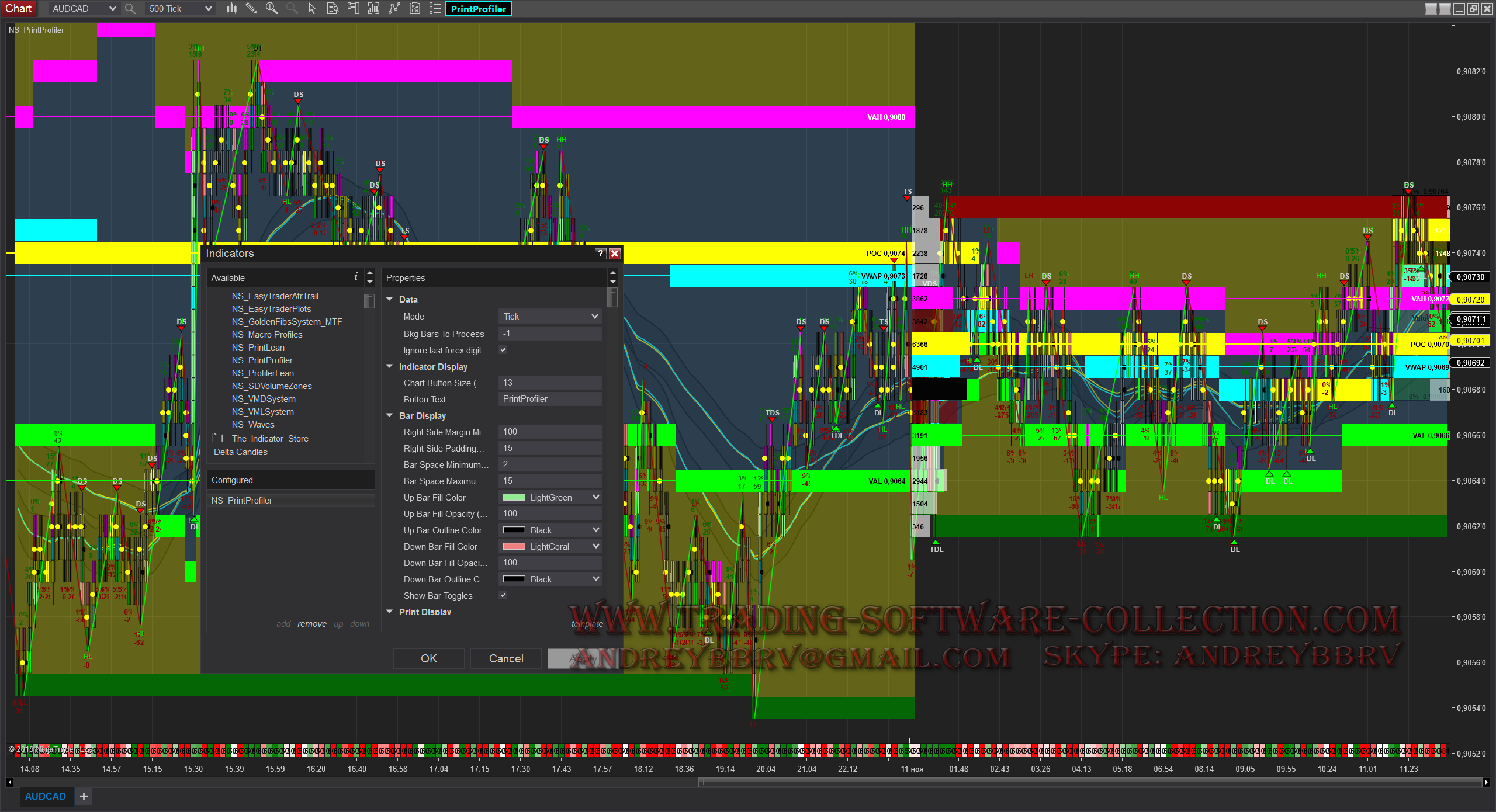Collapse the Bar Display section
The height and width of the screenshot is (812, 1496).
[x=390, y=415]
